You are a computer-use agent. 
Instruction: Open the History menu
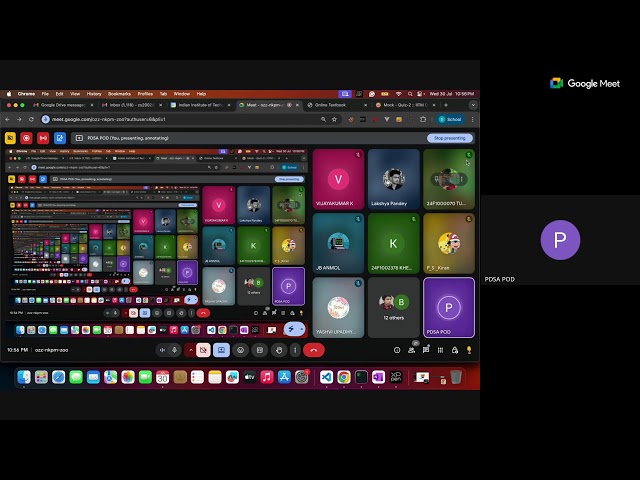coord(94,94)
